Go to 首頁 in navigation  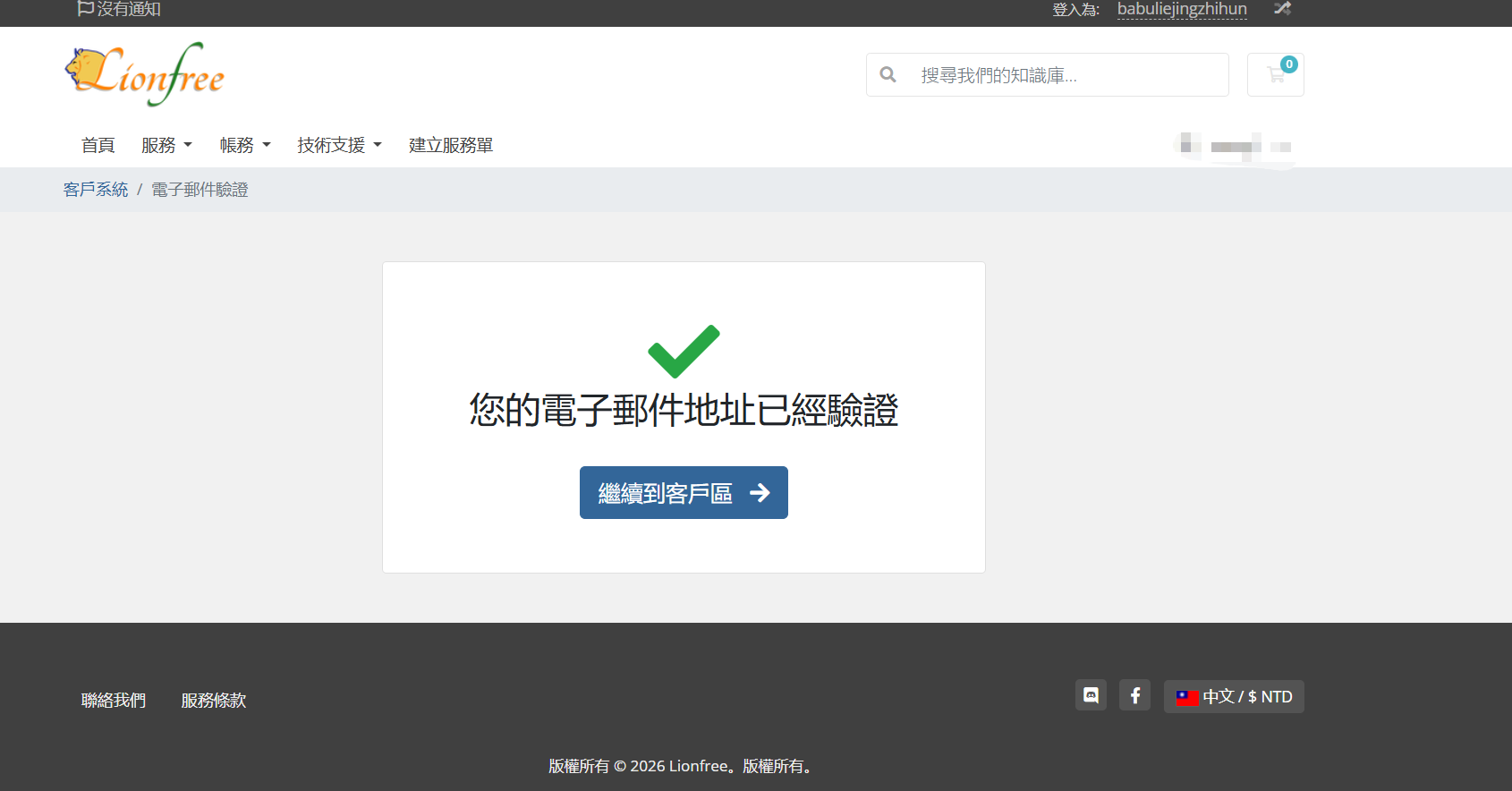(98, 145)
